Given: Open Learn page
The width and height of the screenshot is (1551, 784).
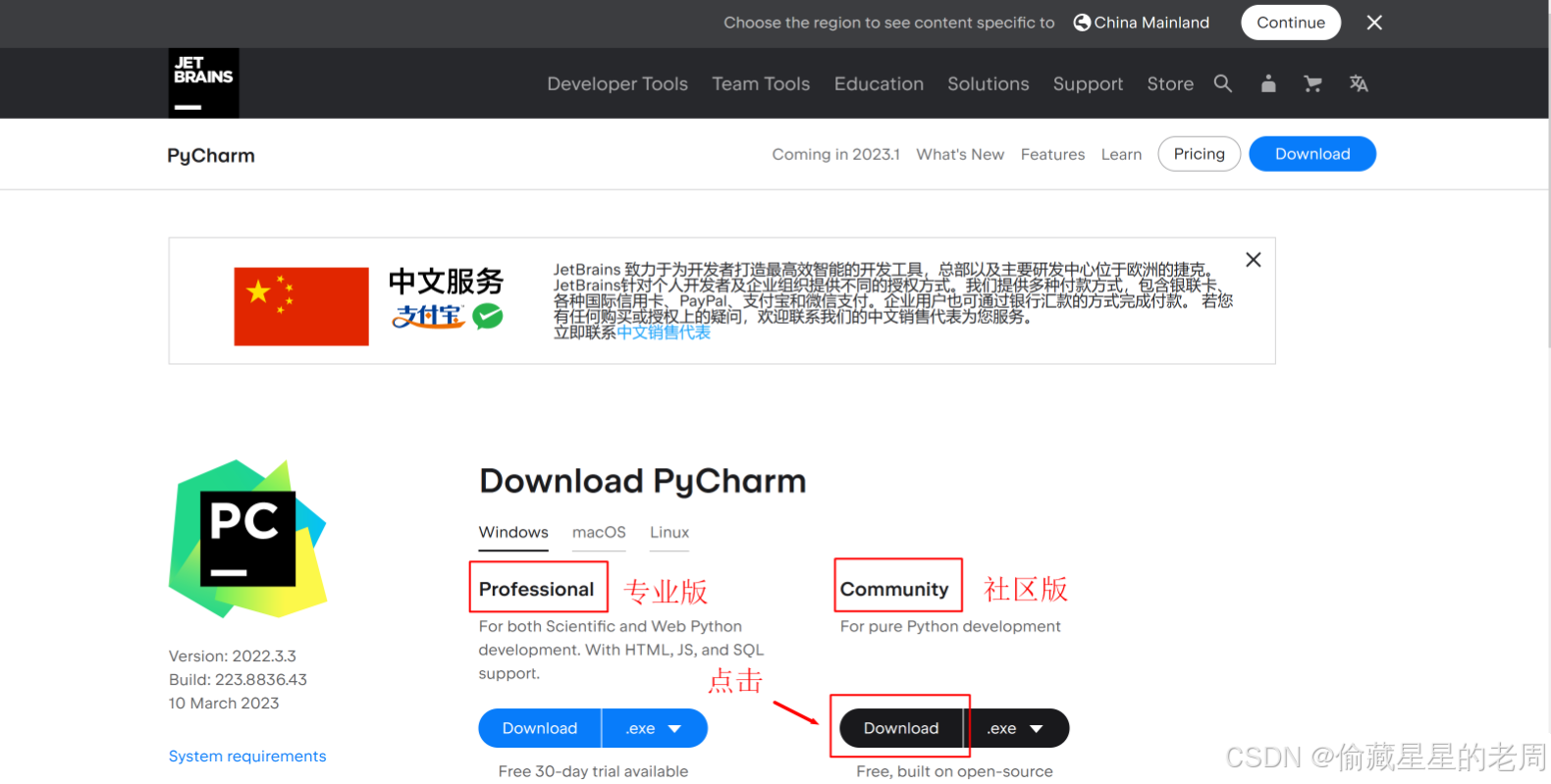Looking at the screenshot, I should [1121, 154].
